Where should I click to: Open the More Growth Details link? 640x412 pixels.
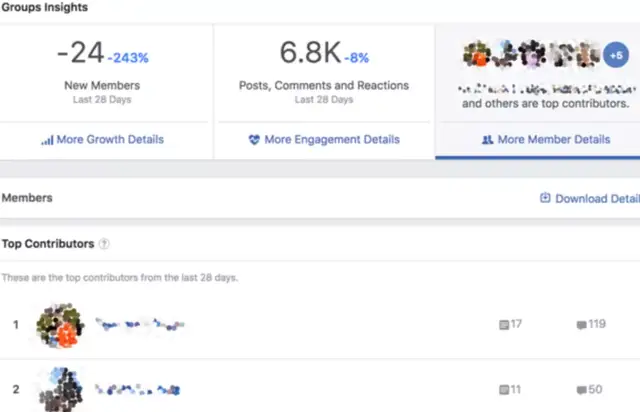point(110,140)
